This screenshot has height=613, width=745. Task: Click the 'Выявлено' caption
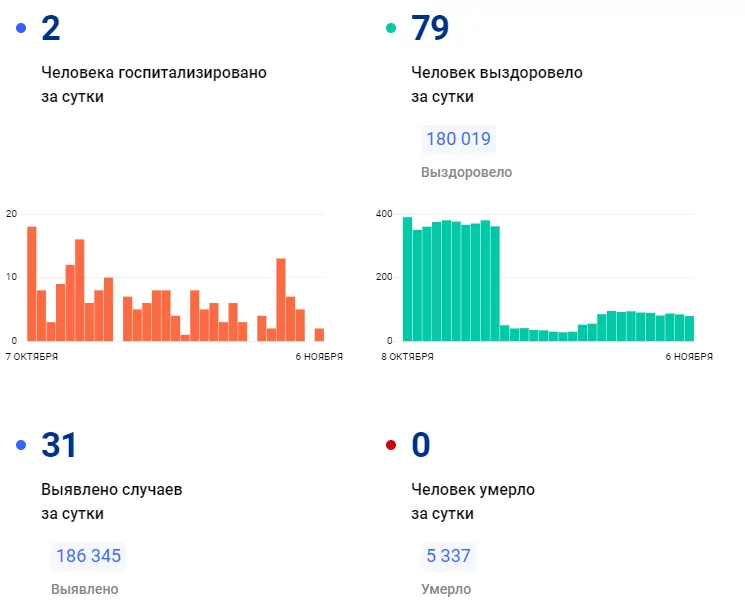pos(85,589)
